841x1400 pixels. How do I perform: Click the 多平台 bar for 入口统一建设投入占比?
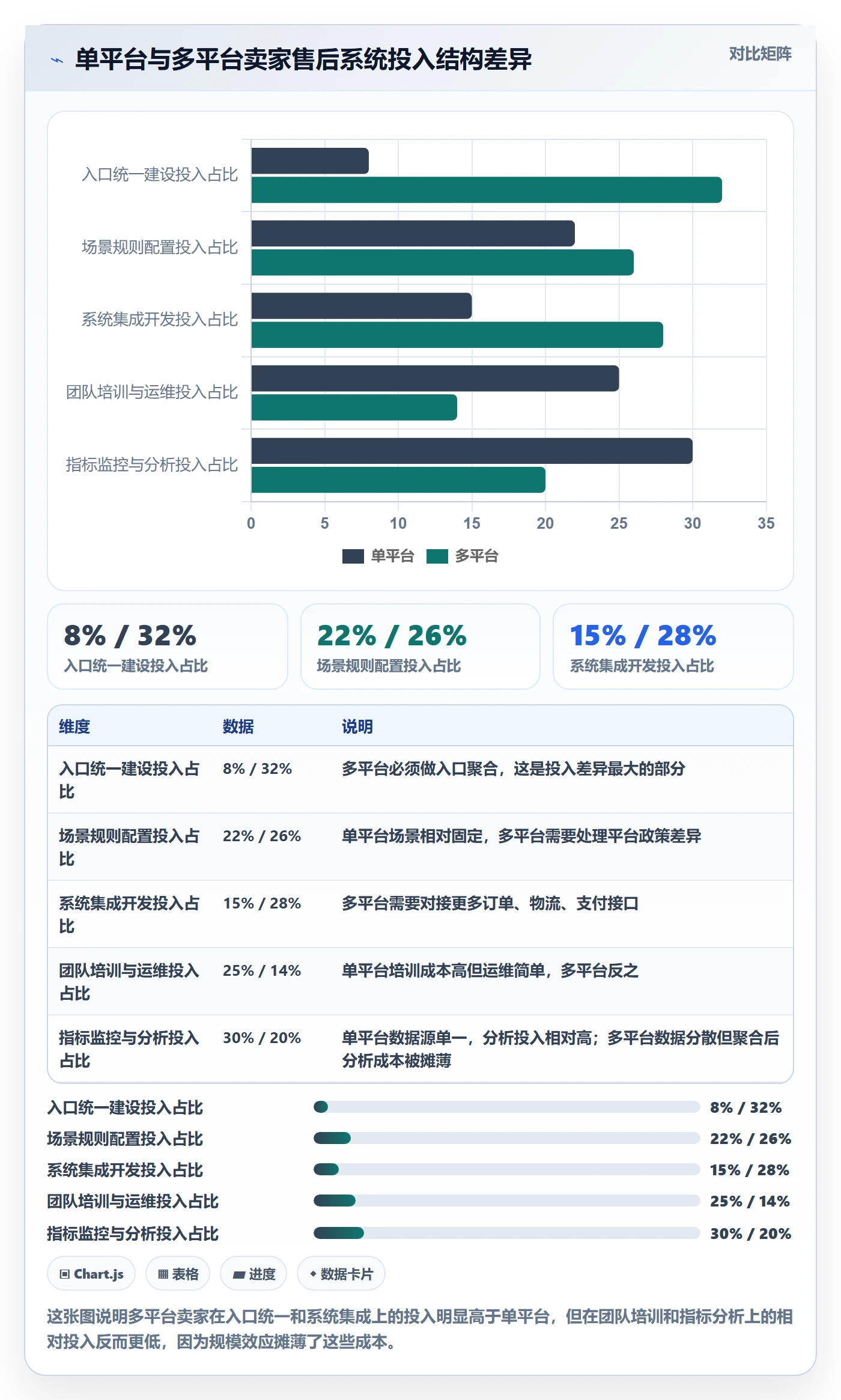[x=487, y=190]
